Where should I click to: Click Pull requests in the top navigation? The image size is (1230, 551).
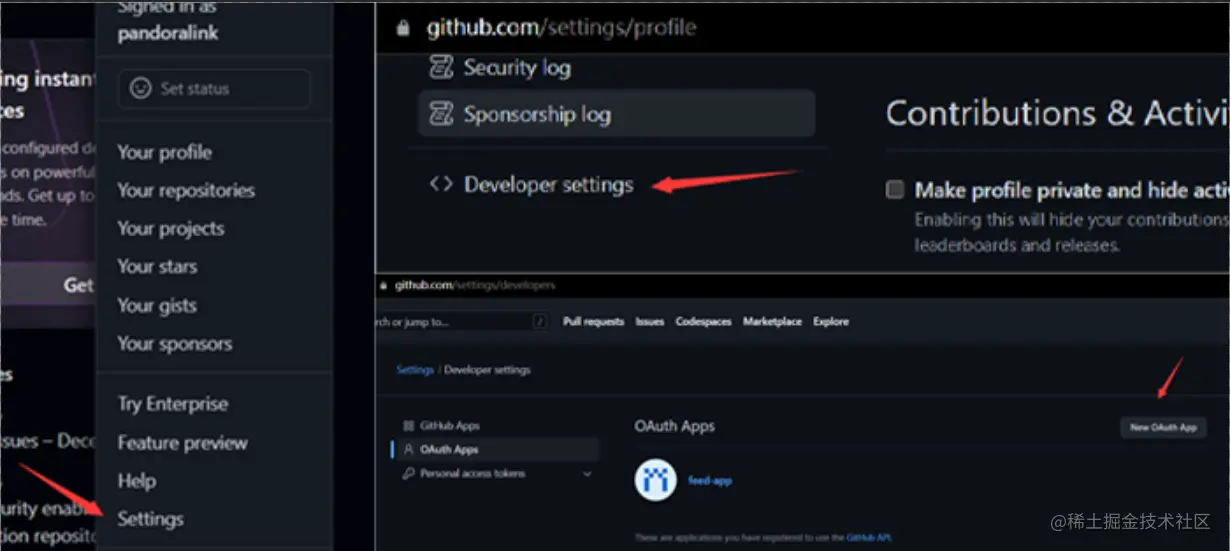pos(593,321)
